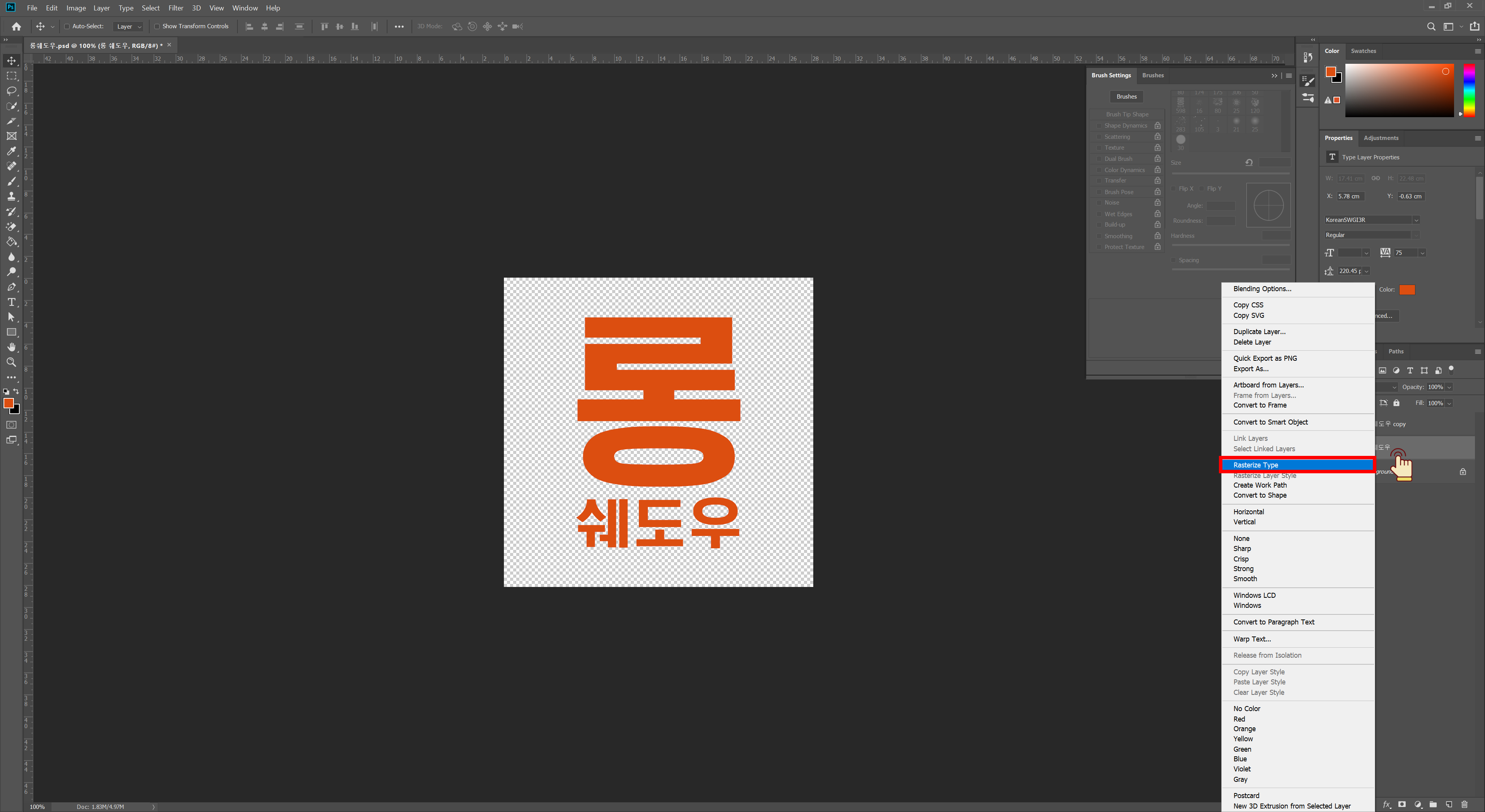Toggle the Flip X checkbox
This screenshot has width=1485, height=812.
tap(1174, 189)
